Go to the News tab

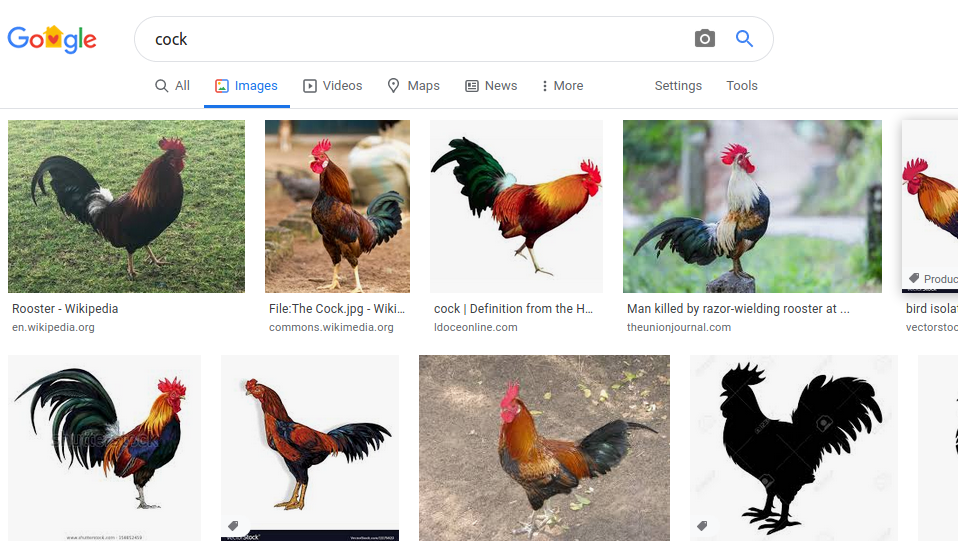[x=491, y=86]
